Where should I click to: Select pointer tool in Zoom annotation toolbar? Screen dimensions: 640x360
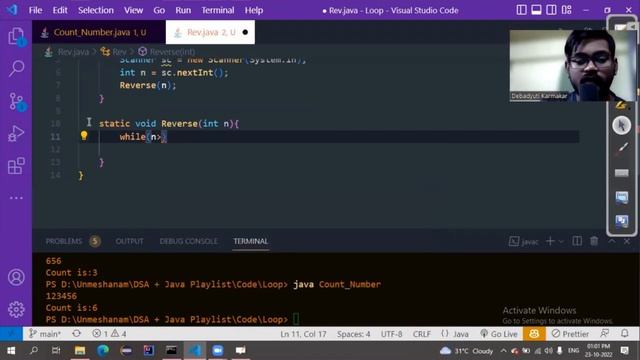coord(621,125)
